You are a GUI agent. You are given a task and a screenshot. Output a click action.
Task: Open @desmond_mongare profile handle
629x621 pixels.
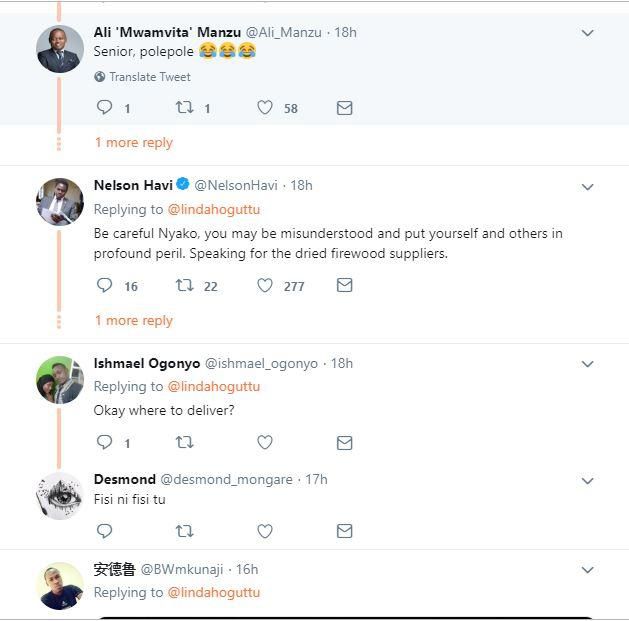coord(226,480)
